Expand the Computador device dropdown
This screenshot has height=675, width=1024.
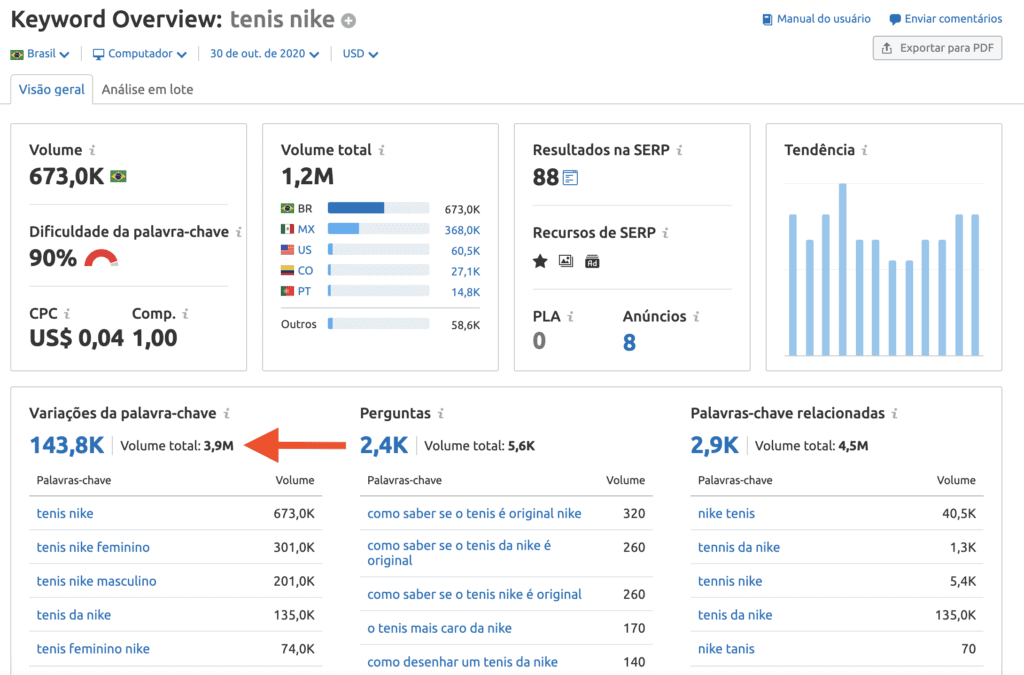coord(139,54)
